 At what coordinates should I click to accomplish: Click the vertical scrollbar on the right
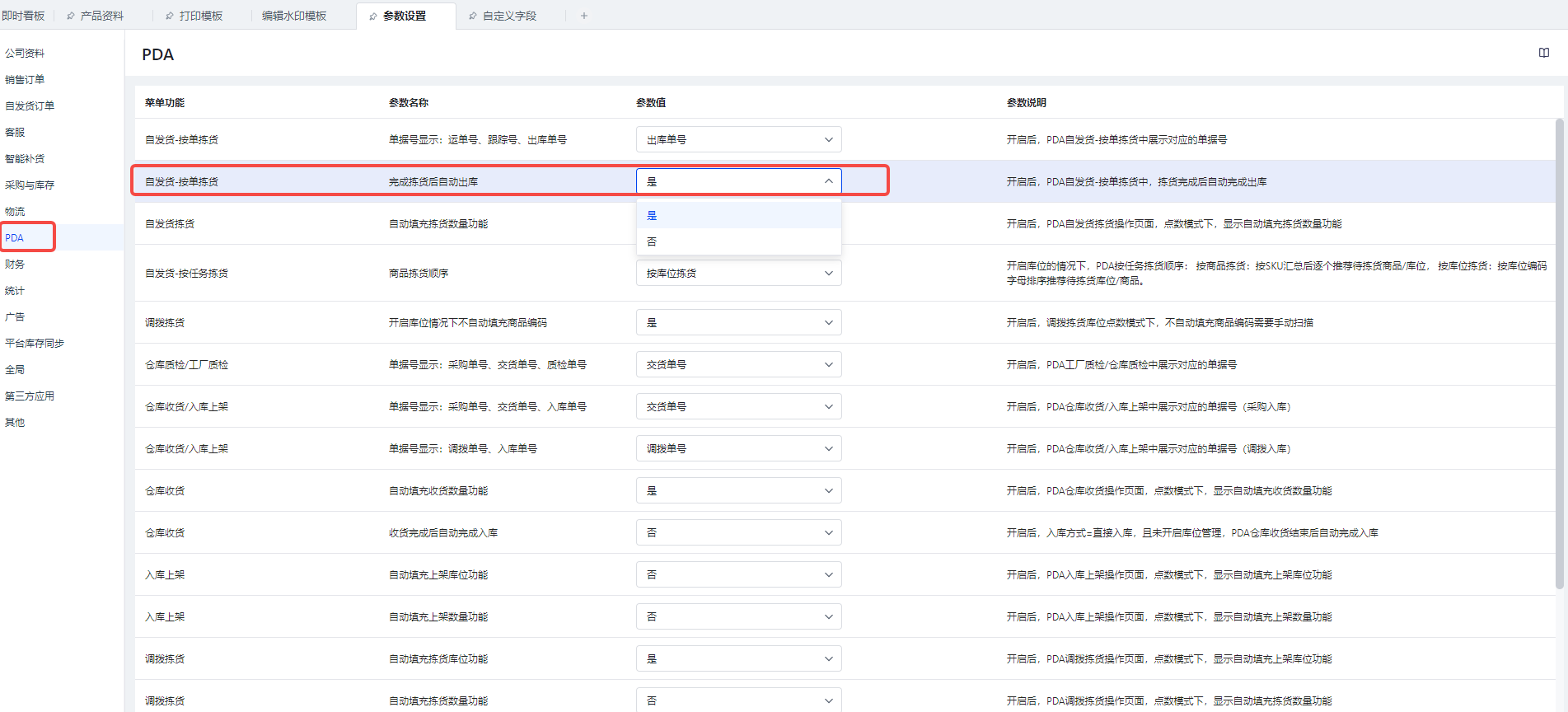click(x=1559, y=354)
